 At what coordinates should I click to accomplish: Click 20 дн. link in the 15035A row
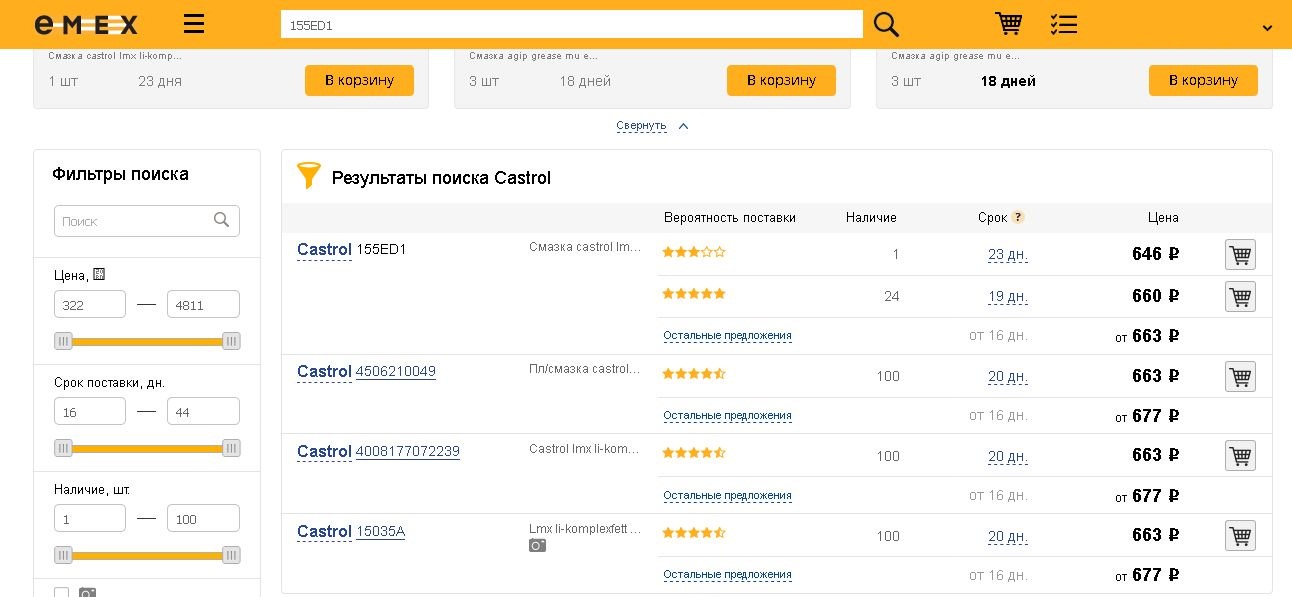pyautogui.click(x=1008, y=536)
